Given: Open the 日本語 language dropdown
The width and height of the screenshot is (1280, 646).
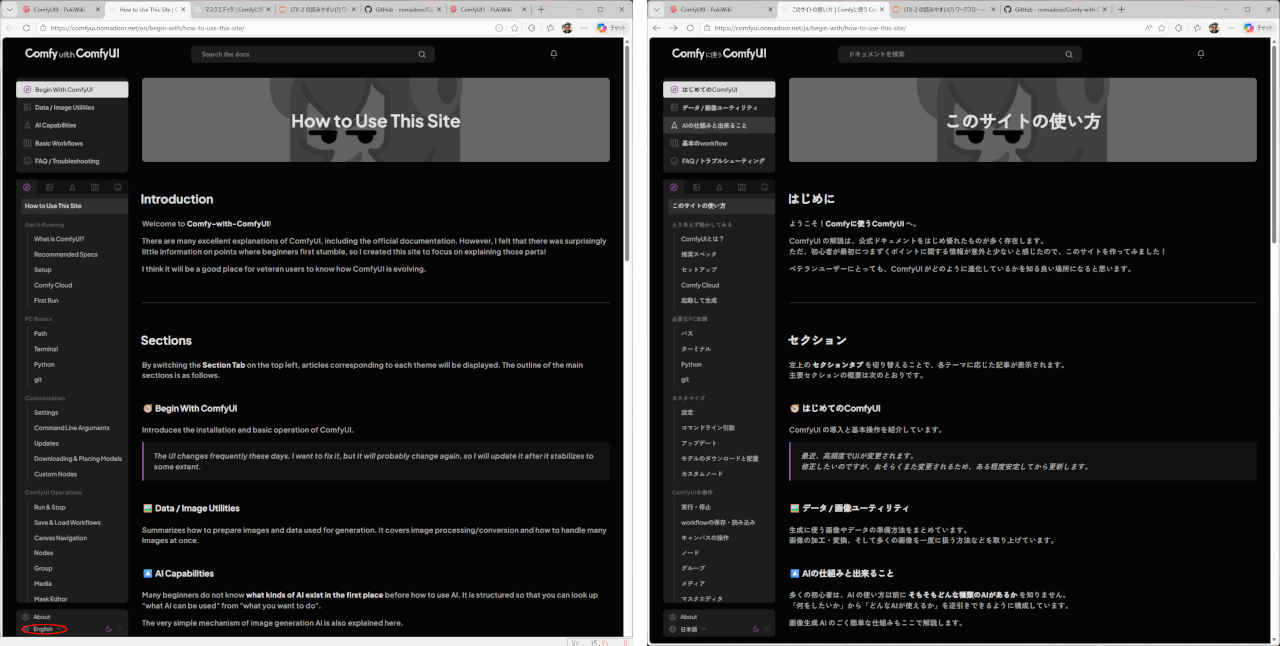Looking at the screenshot, I should [692, 629].
